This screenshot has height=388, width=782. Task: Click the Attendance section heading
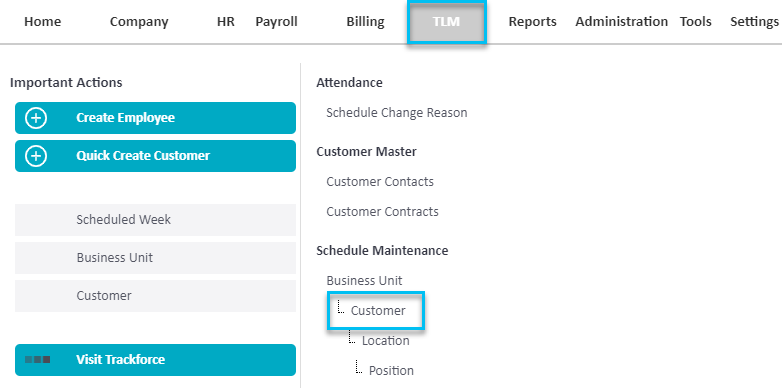pos(349,83)
